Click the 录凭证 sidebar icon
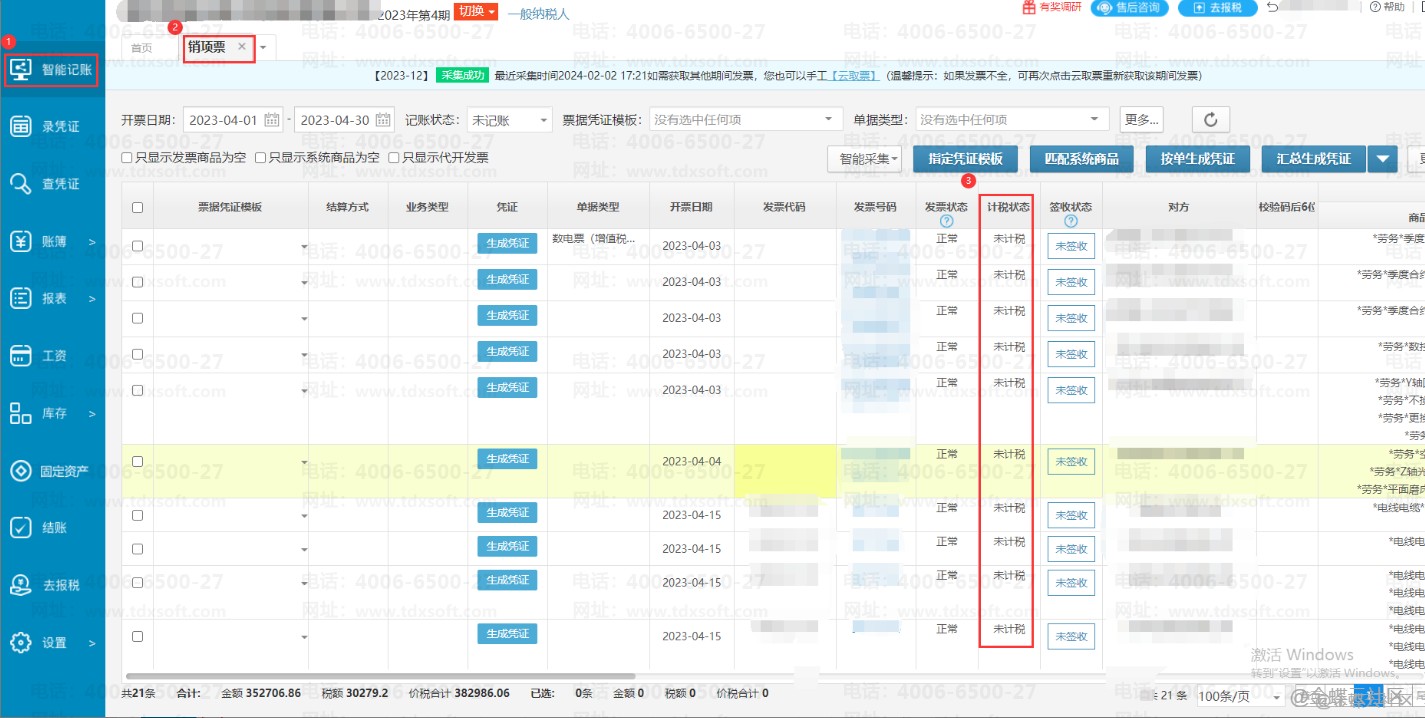Screen dimensions: 1425x718 21,126
